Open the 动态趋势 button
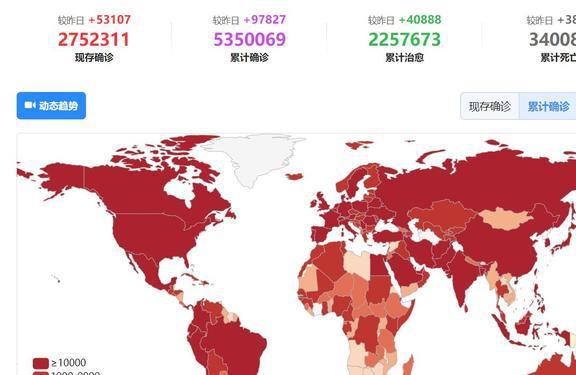This screenshot has width=576, height=375. [x=51, y=106]
